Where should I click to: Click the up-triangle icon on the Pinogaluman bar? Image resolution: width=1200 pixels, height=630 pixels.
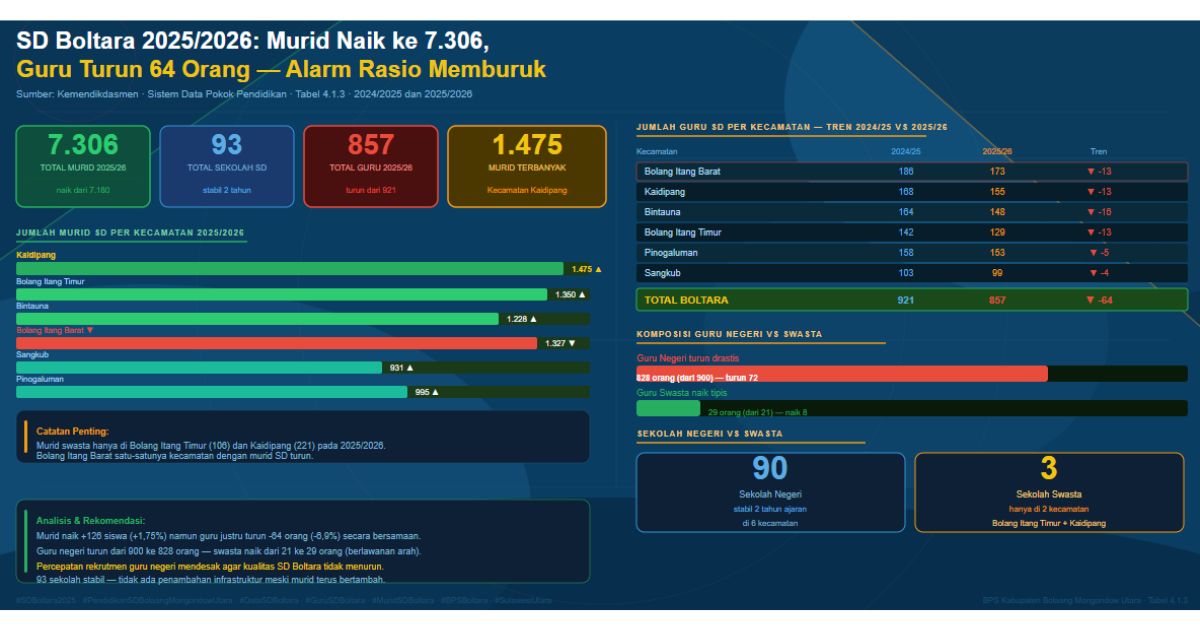[435, 392]
